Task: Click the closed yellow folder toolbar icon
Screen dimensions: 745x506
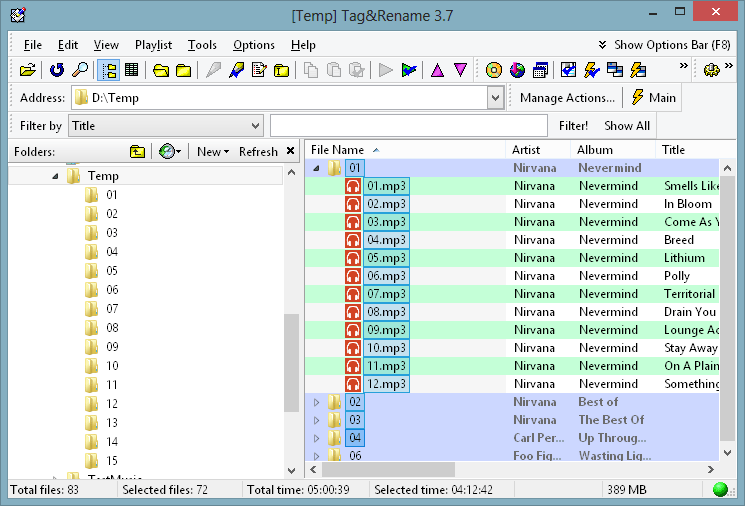Action: [183, 70]
